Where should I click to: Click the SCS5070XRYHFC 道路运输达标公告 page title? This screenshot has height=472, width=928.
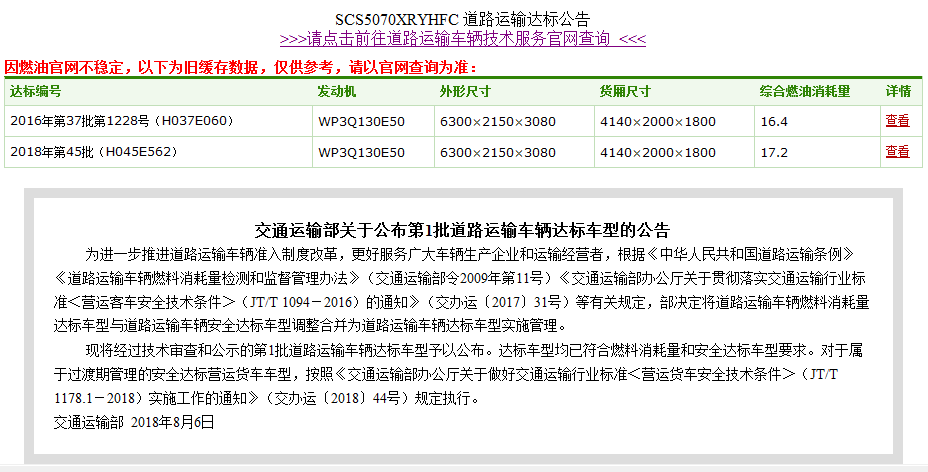pyautogui.click(x=463, y=20)
